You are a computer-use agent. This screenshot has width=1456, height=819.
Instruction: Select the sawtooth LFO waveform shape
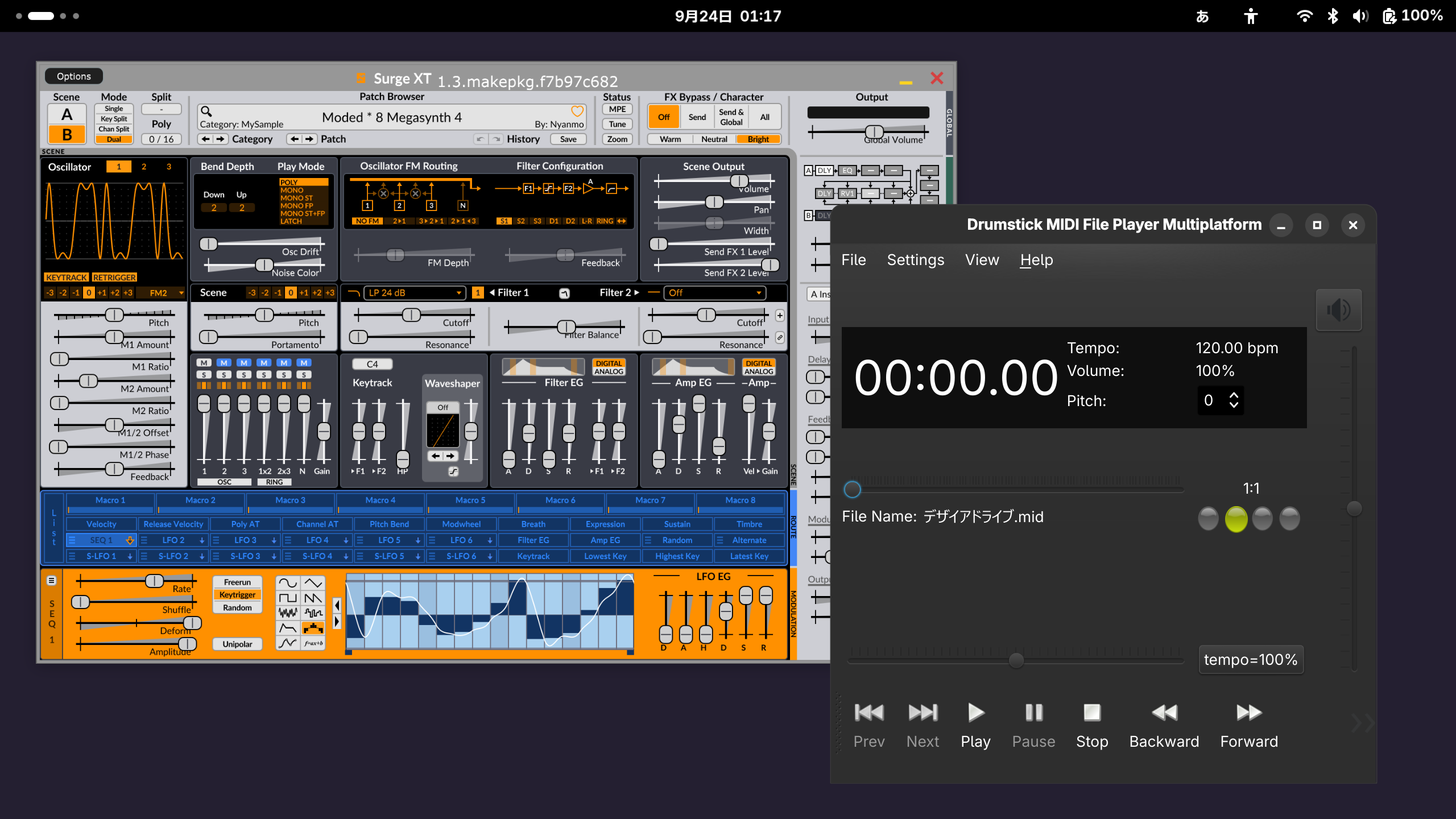click(313, 598)
